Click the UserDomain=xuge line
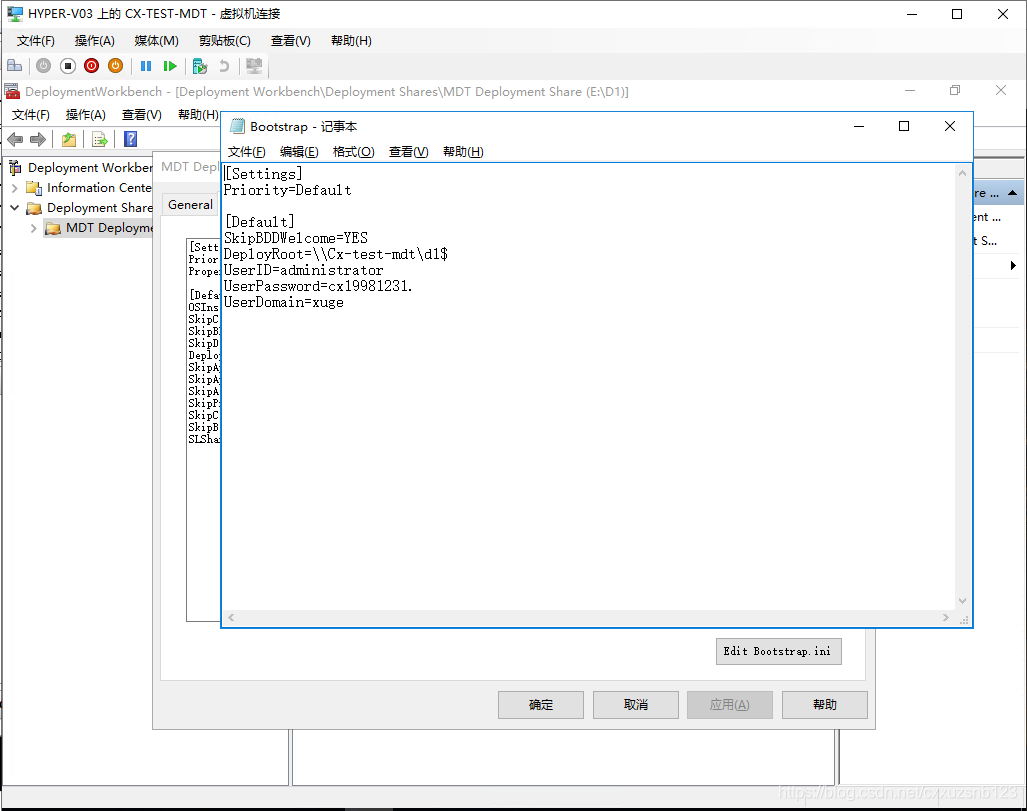Screen dimensions: 1027x811 (x=284, y=303)
